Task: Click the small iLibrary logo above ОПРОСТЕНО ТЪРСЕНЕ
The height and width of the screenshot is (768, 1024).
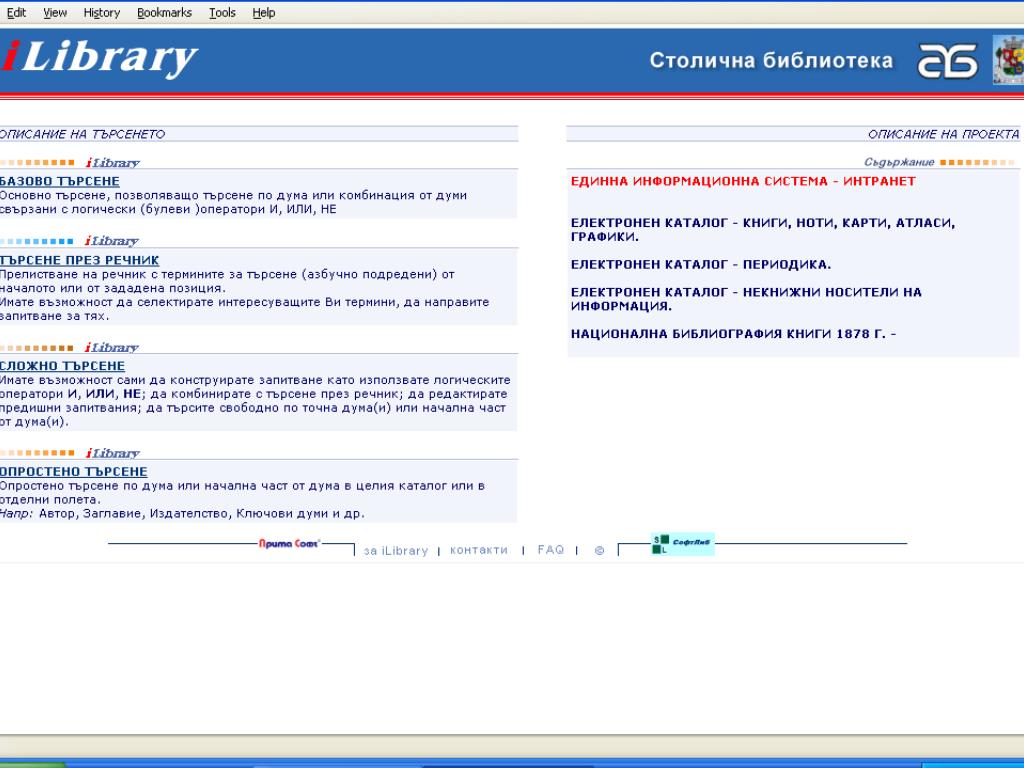Action: 112,453
